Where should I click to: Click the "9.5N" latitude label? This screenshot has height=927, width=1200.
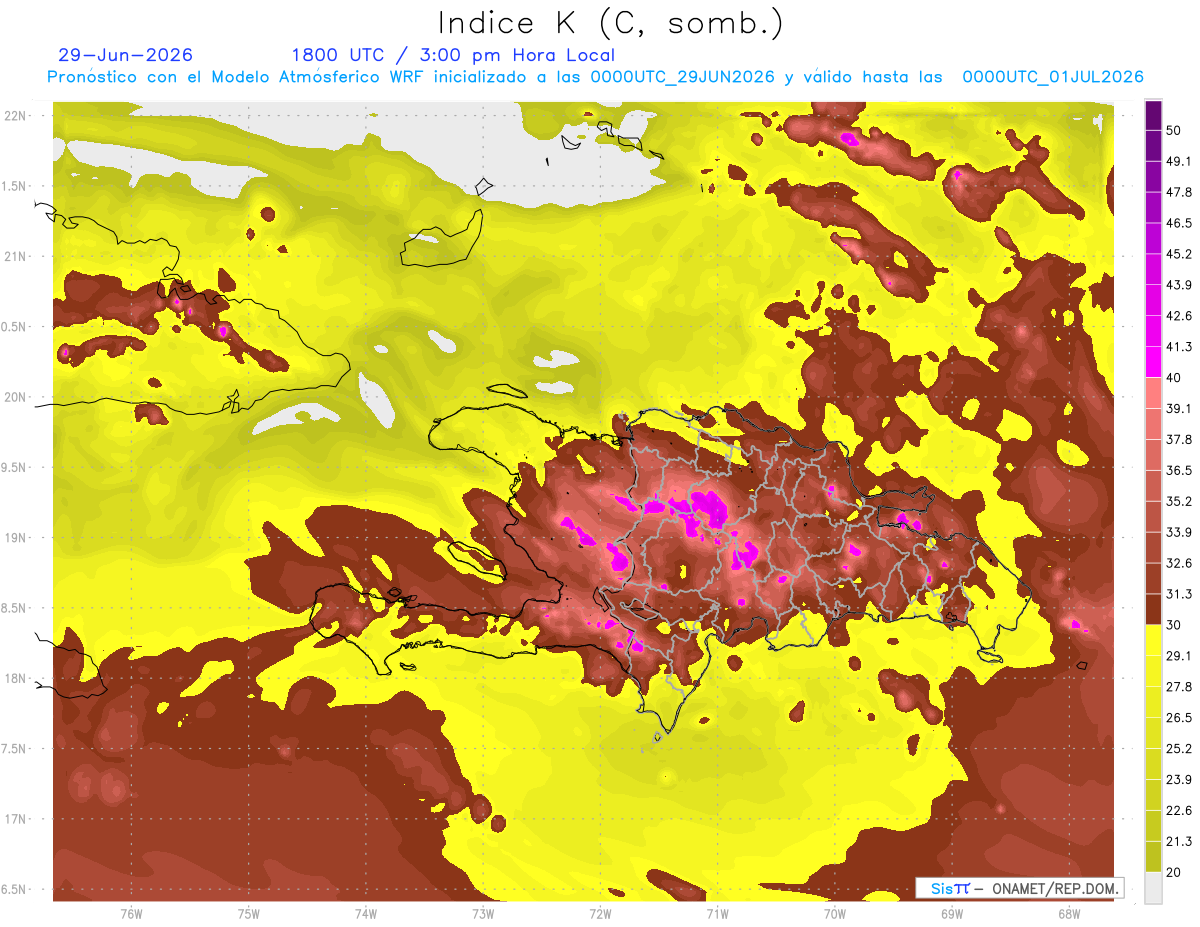[15, 467]
